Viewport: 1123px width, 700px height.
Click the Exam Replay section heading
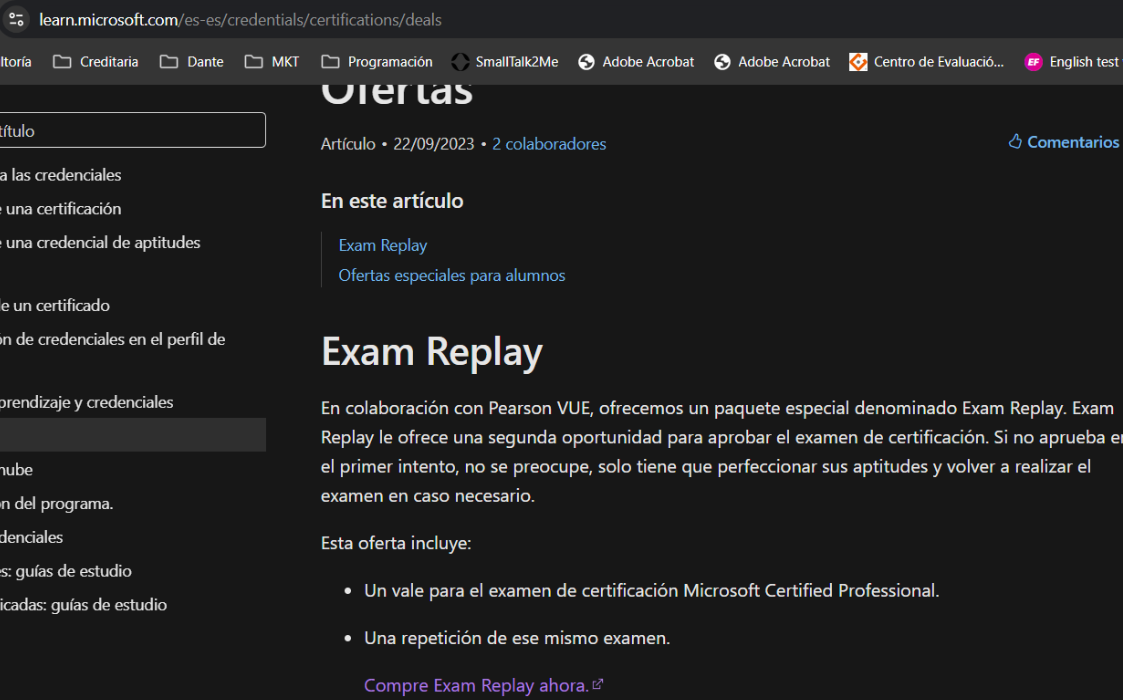pyautogui.click(x=432, y=353)
